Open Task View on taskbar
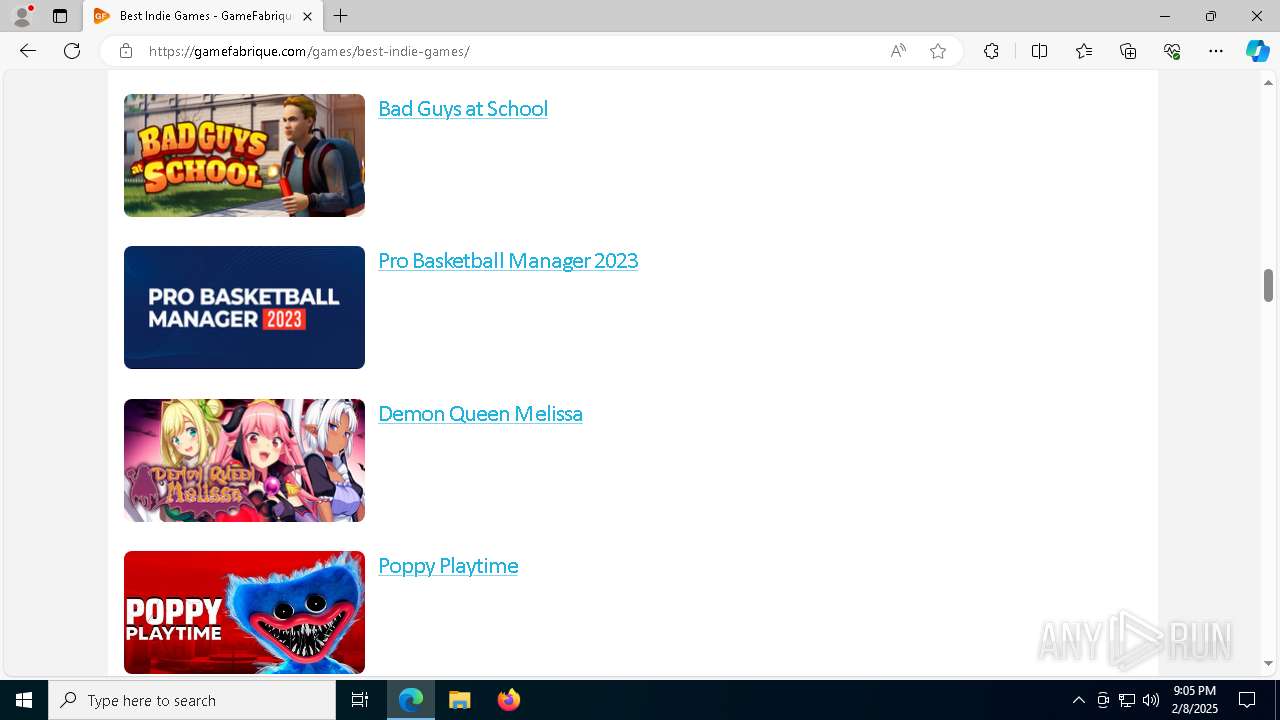Screen dimensions: 1280x720 click(x=360, y=700)
